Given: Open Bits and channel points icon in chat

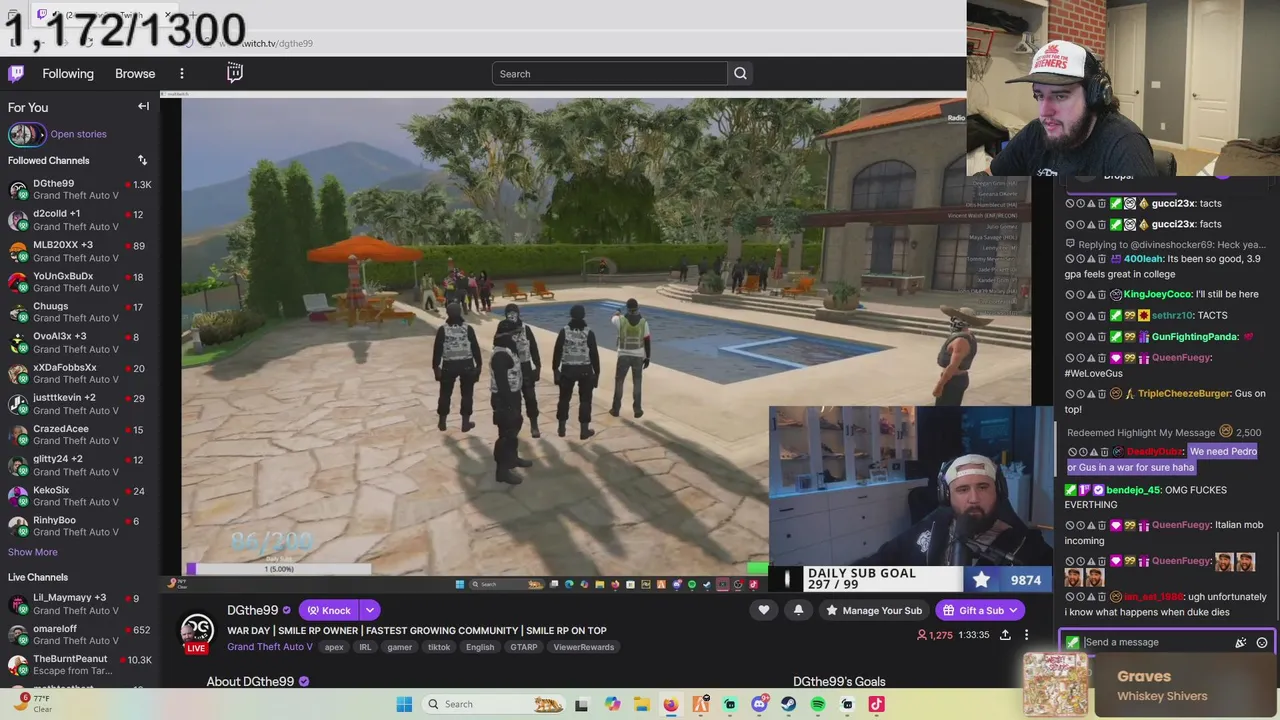Looking at the screenshot, I should (x=1241, y=642).
